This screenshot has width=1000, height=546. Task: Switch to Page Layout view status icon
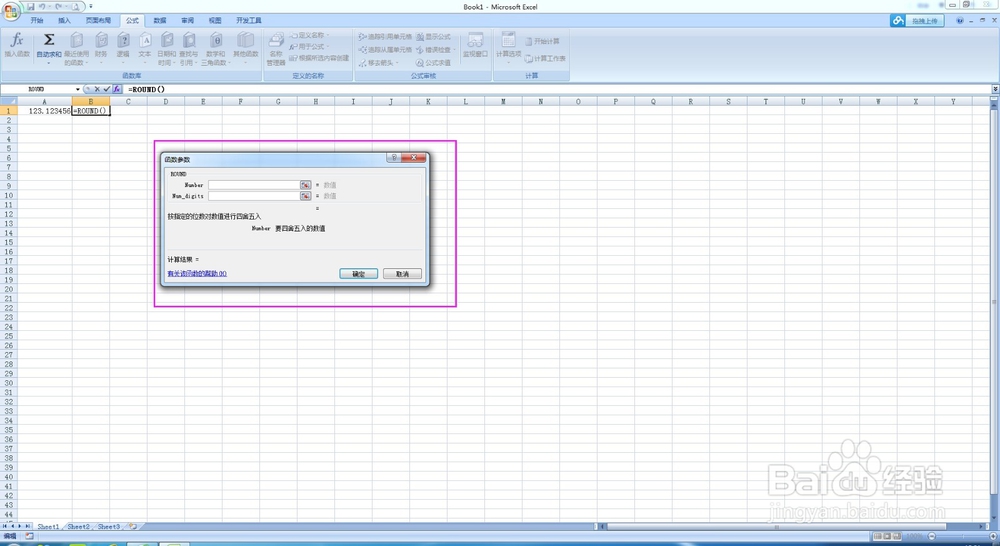(887, 536)
